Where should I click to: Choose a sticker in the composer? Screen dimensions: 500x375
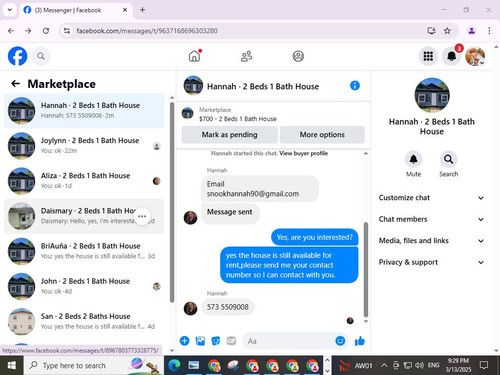(x=216, y=341)
